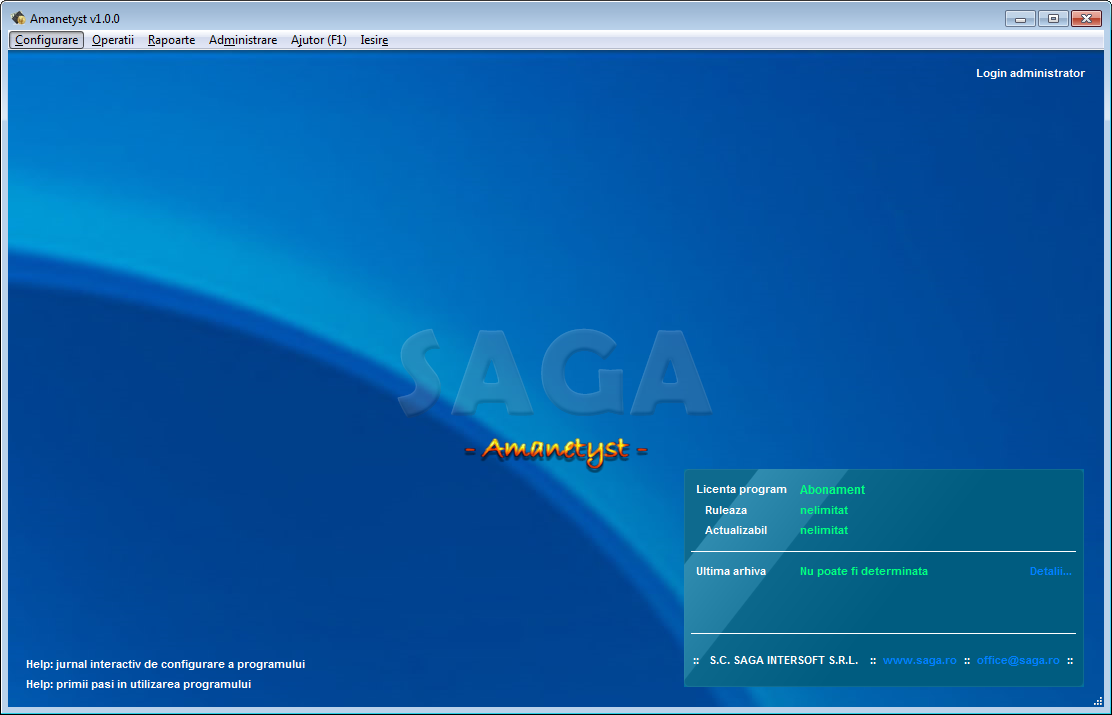Click the Iesire menu to exit
This screenshot has height=715, width=1112.
click(x=374, y=40)
